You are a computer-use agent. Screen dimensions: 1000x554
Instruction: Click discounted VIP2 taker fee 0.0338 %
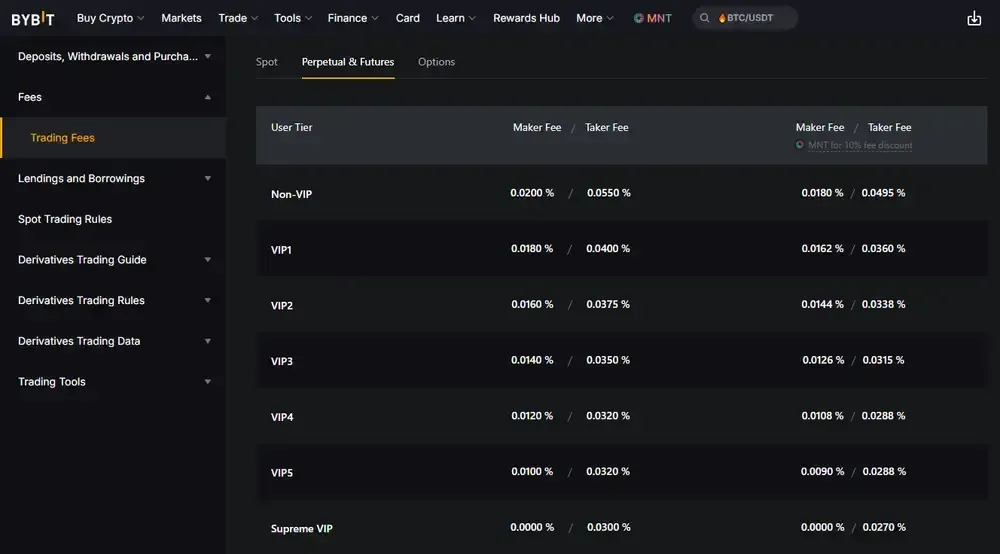[x=883, y=304]
